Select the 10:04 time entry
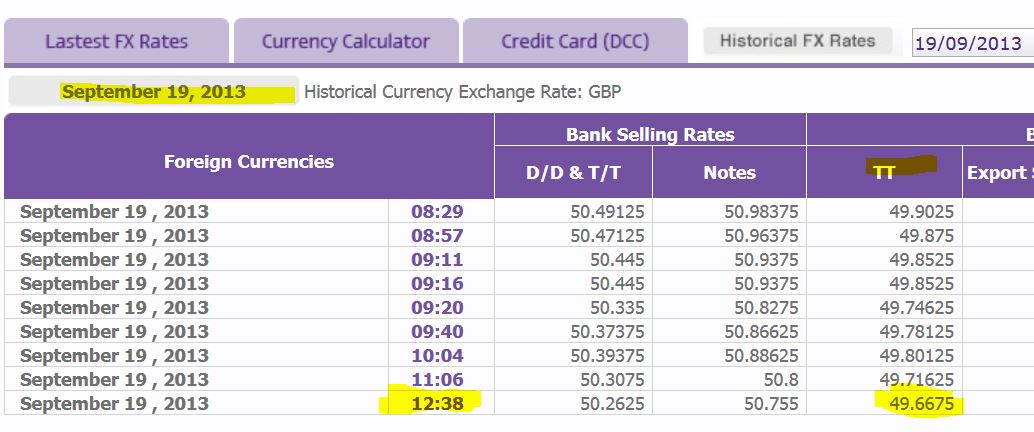The height and width of the screenshot is (432, 1034). (x=437, y=355)
